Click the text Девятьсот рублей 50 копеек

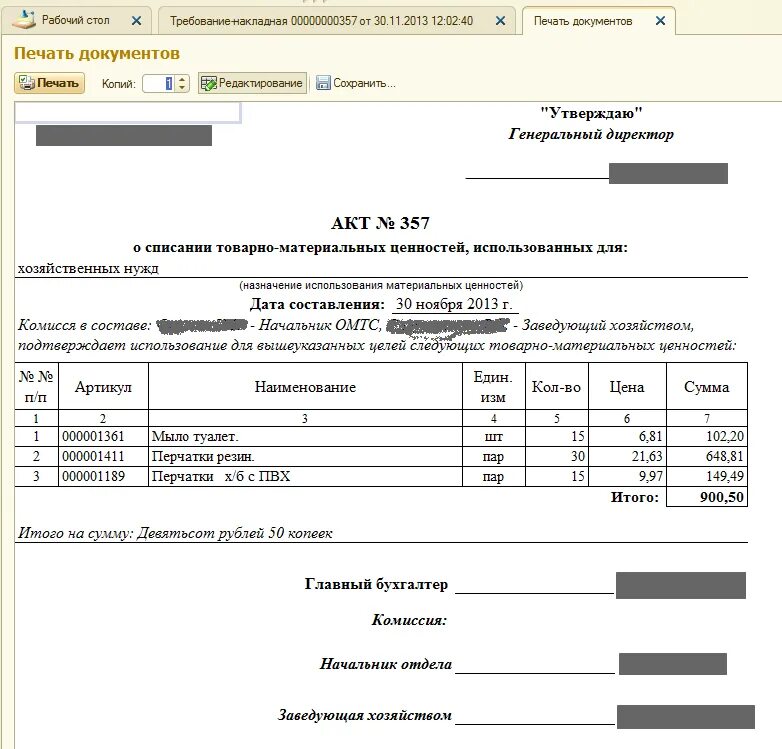234,533
